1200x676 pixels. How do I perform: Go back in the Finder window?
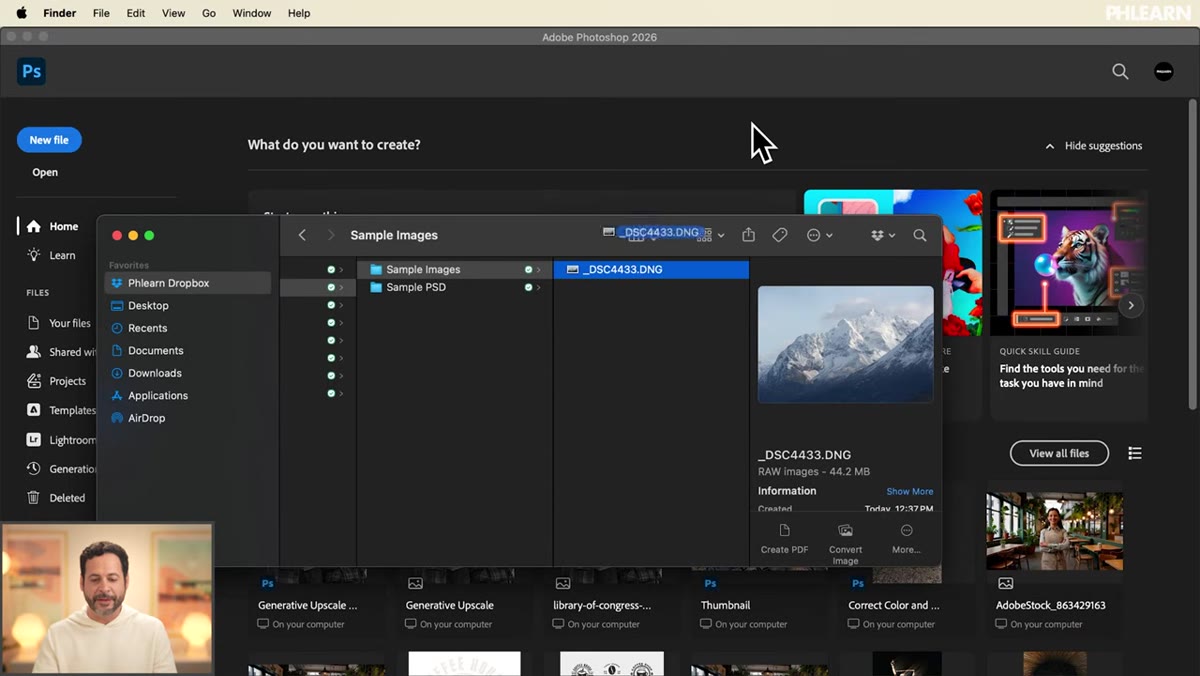point(302,235)
